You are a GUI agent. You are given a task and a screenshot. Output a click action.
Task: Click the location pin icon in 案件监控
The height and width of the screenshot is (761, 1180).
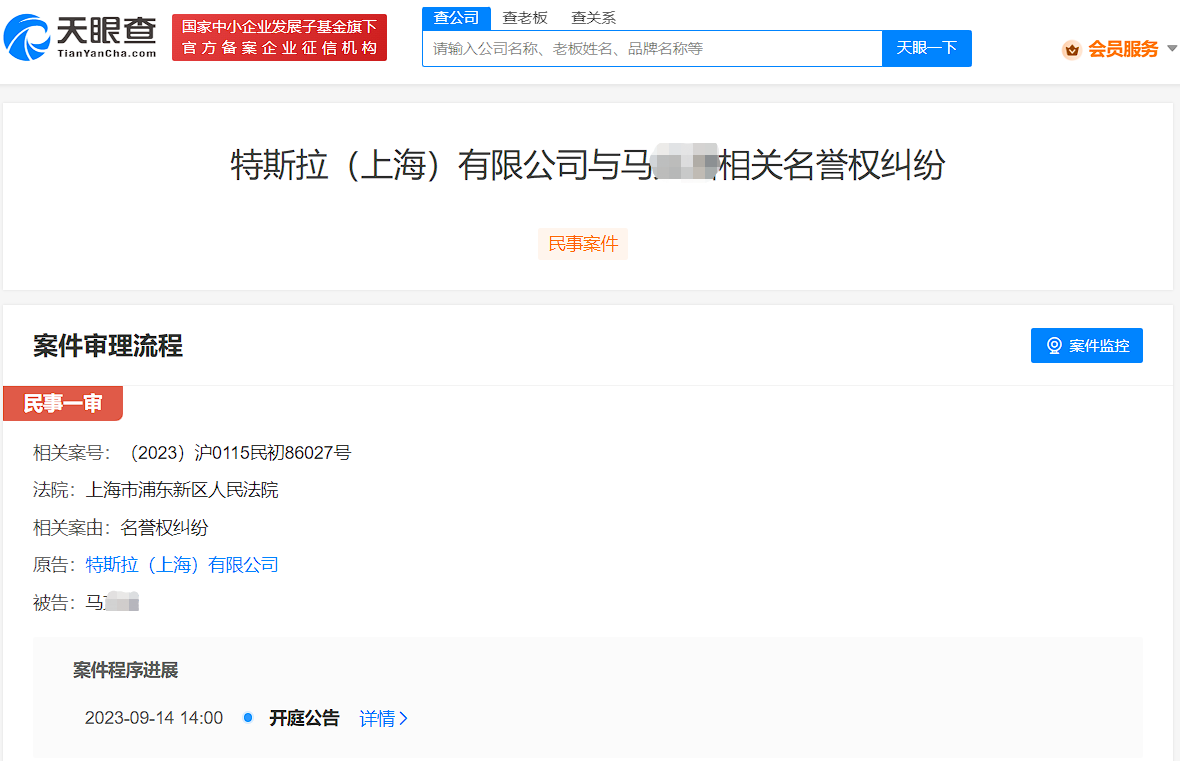point(1054,345)
